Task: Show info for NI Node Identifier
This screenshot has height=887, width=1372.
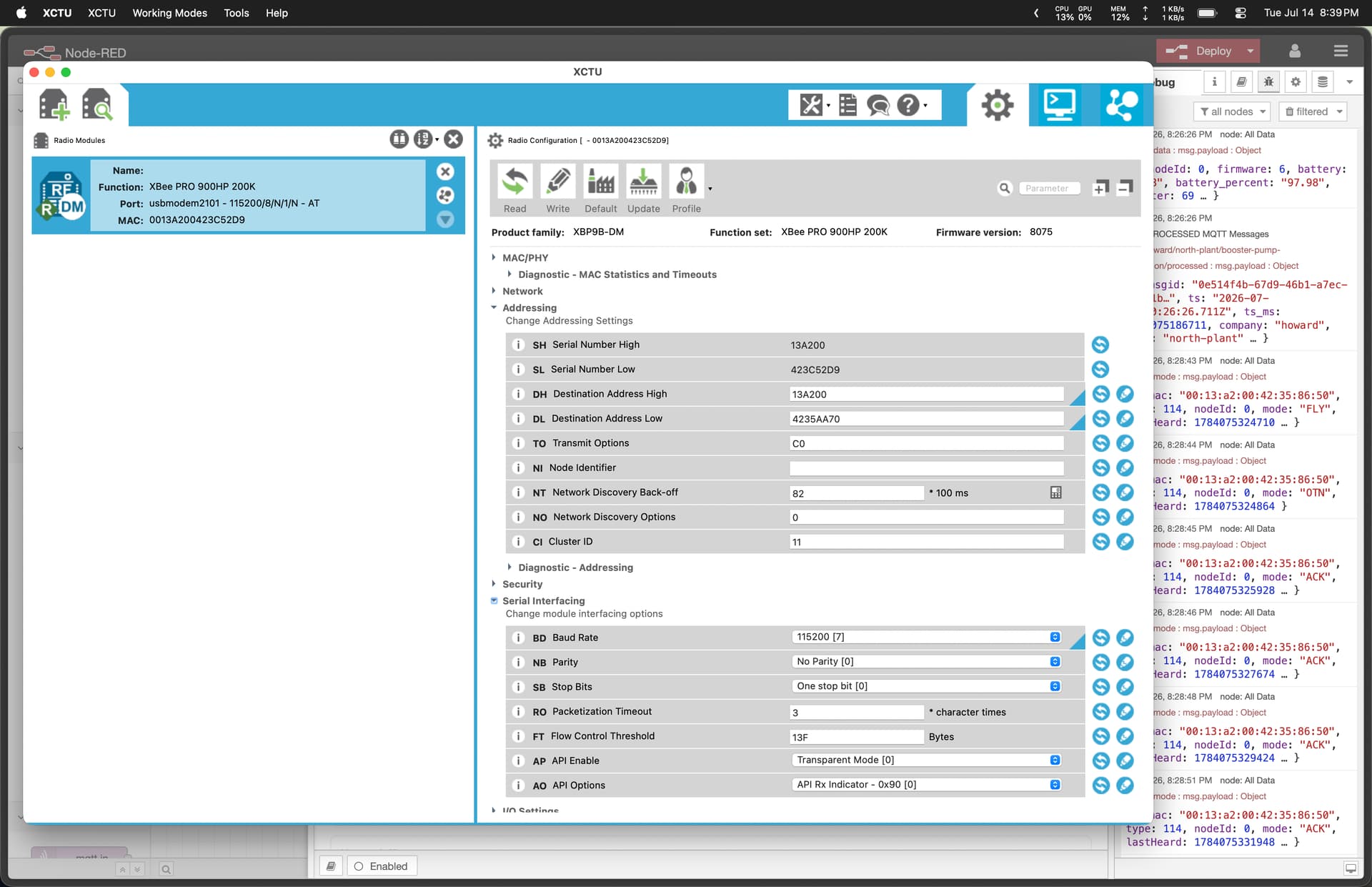Action: [x=519, y=467]
